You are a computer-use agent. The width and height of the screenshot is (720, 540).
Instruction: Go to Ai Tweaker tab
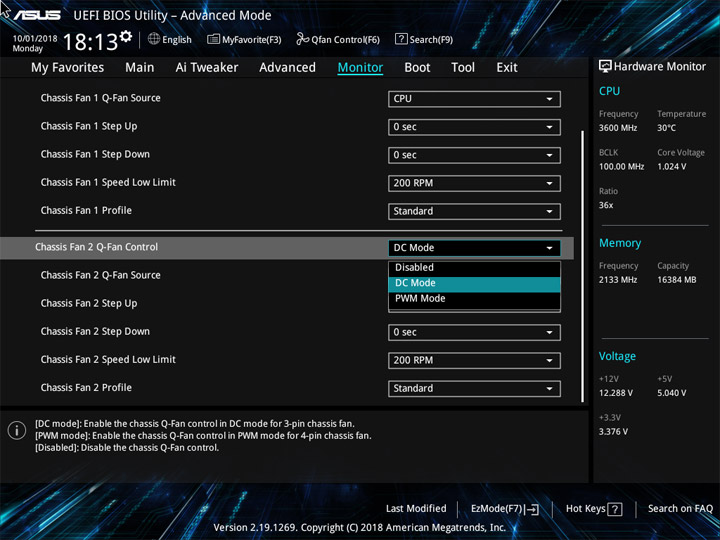pyautogui.click(x=207, y=68)
